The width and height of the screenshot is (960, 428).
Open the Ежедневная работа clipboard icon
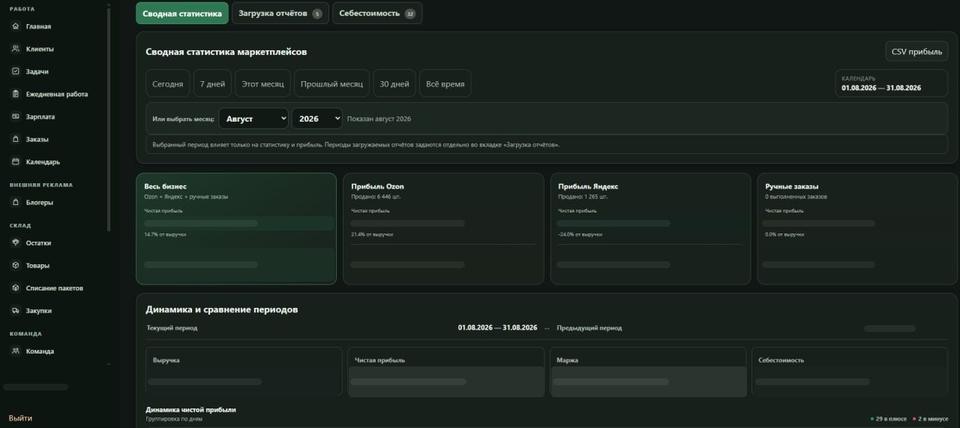(16, 94)
